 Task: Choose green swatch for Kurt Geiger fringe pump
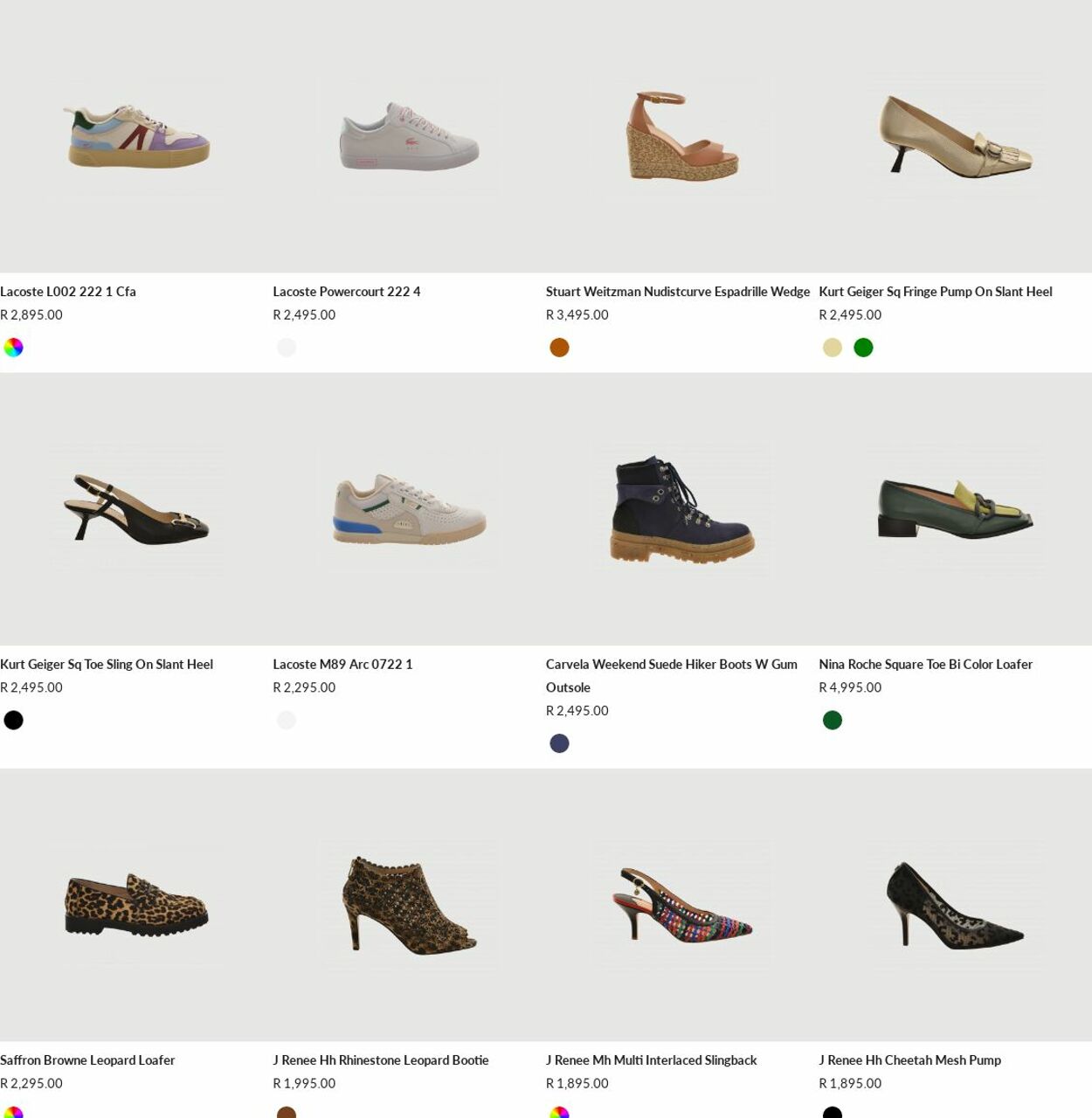[863, 348]
